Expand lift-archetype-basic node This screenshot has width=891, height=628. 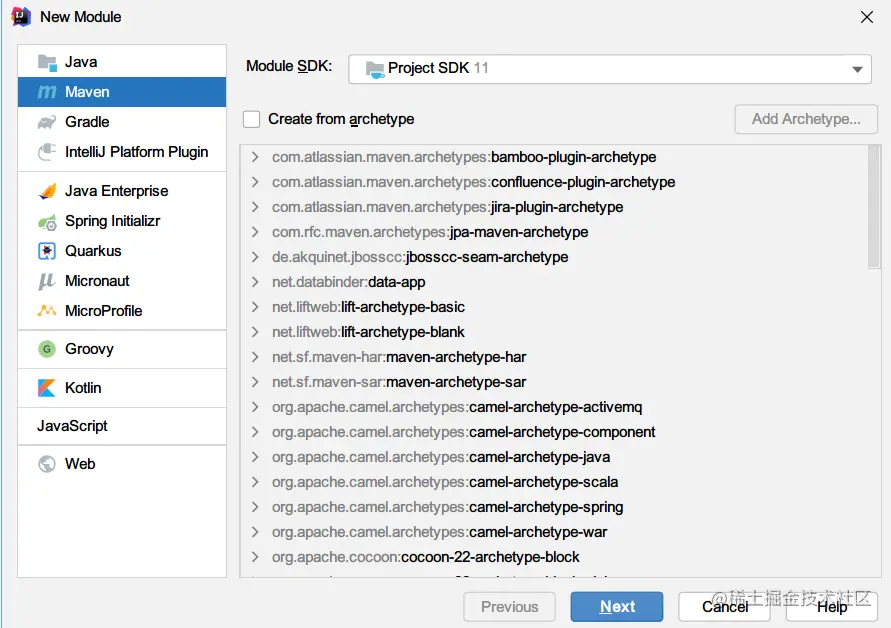click(255, 307)
